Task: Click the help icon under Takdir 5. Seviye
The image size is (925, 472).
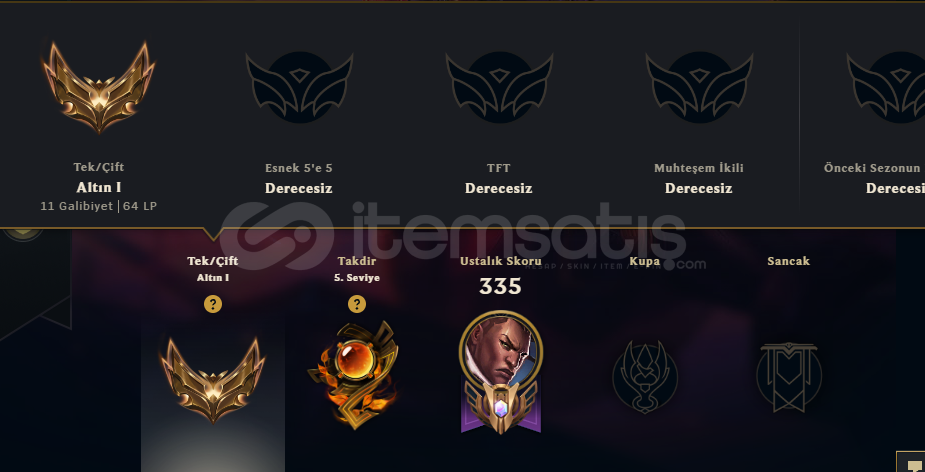Action: (x=356, y=304)
